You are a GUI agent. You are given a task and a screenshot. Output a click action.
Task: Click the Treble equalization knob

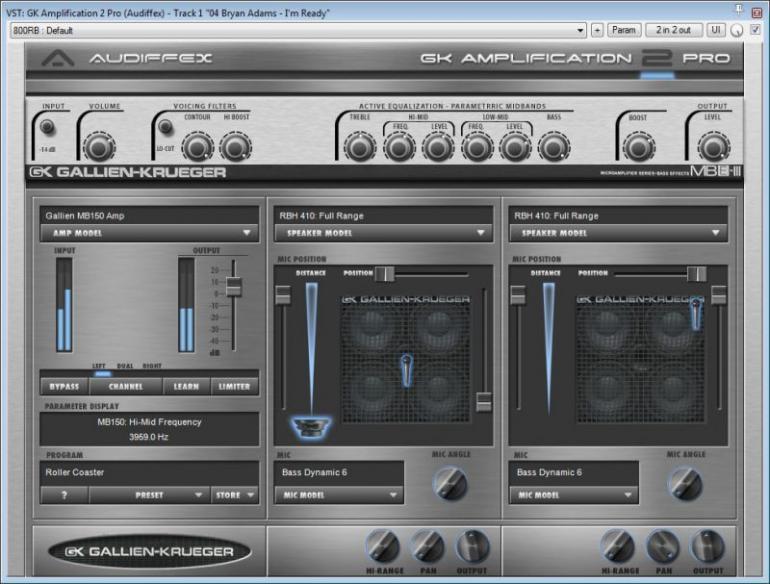[359, 147]
